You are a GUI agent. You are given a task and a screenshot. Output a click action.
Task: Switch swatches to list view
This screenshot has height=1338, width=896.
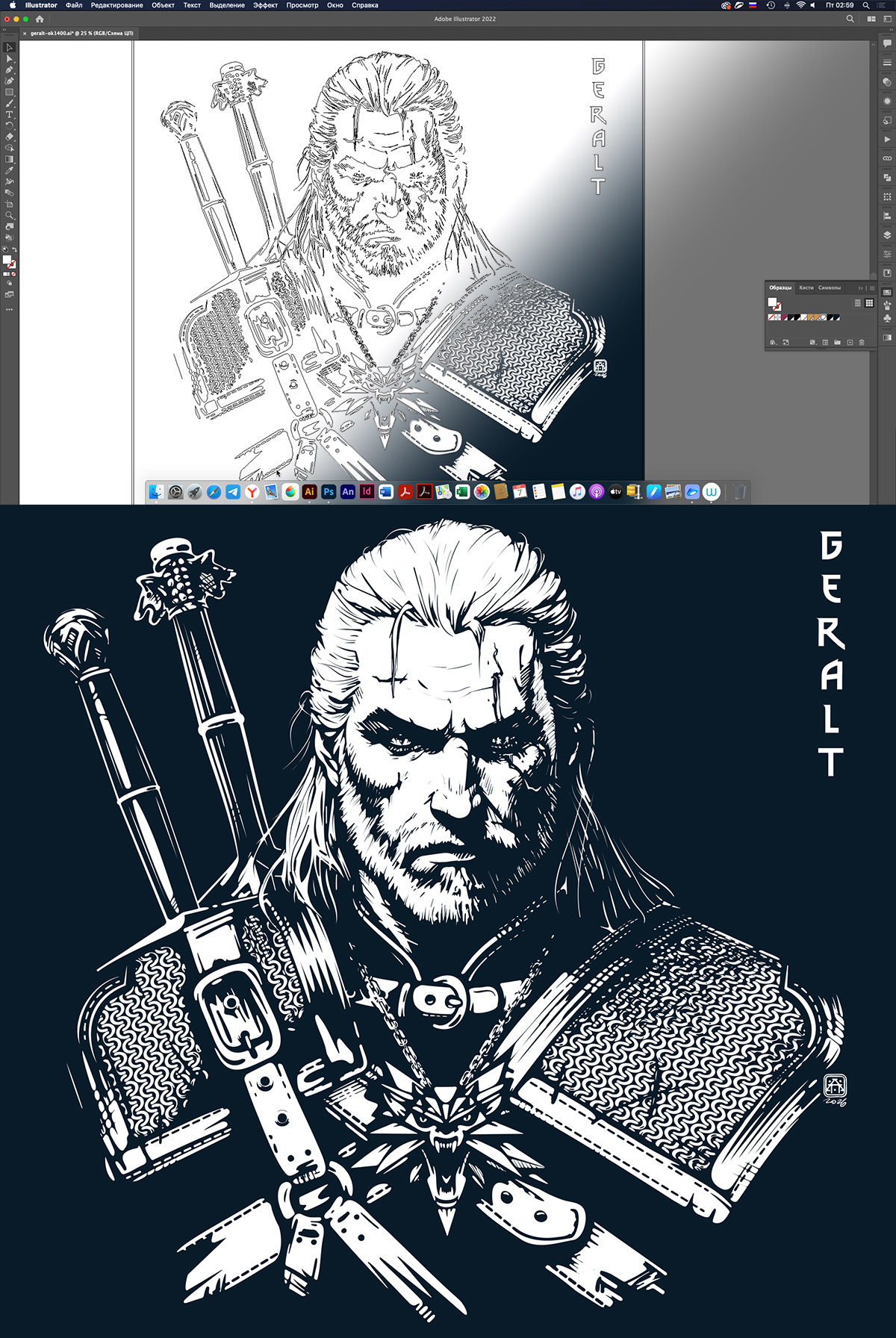[x=858, y=303]
